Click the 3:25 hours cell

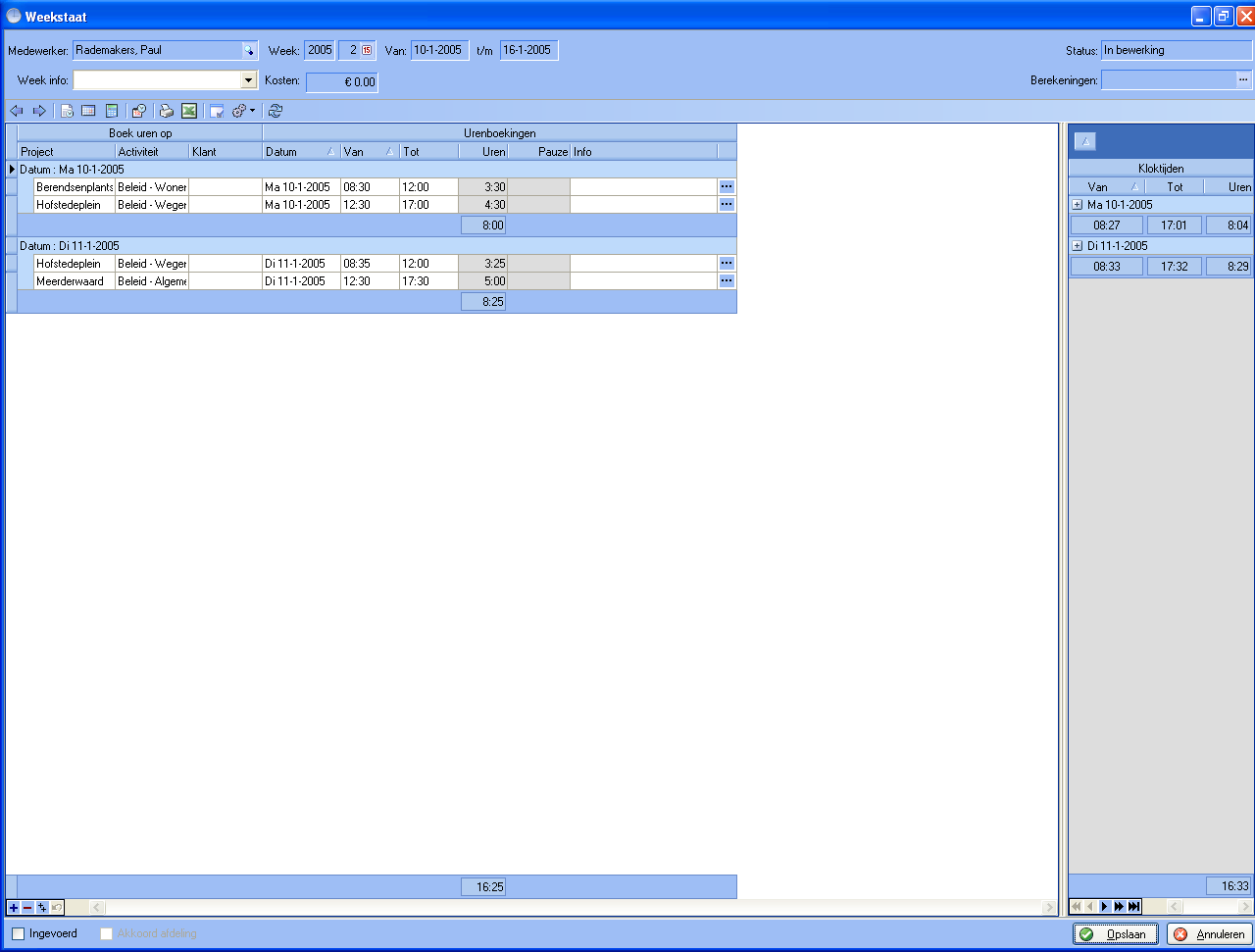483,263
